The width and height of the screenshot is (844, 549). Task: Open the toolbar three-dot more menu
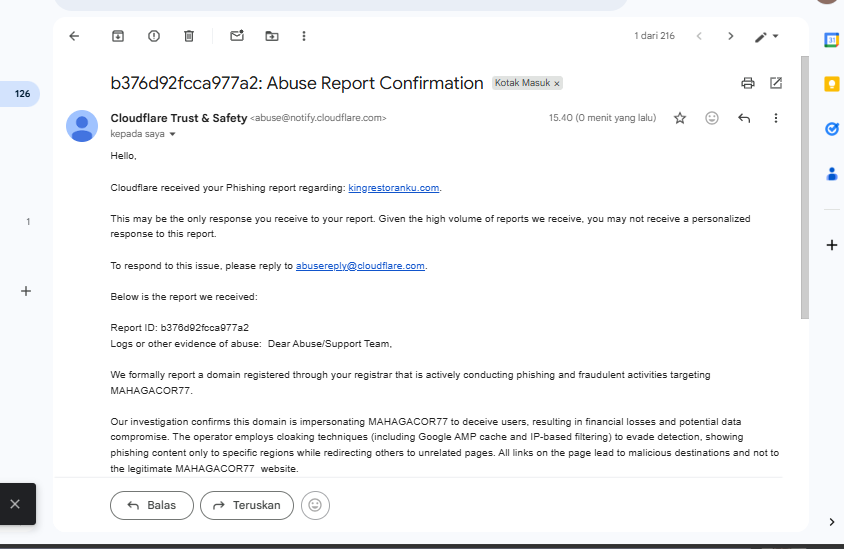tap(304, 36)
